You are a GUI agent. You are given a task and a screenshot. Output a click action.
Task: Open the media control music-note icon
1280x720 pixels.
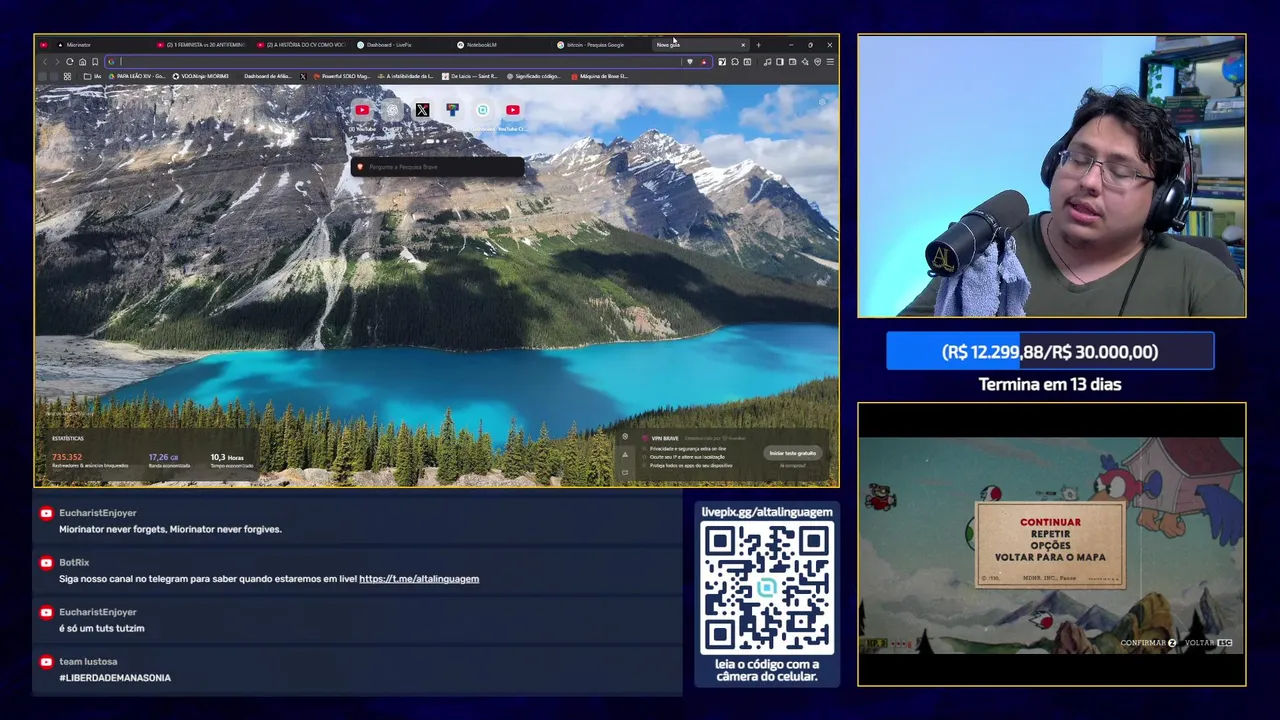(x=767, y=62)
